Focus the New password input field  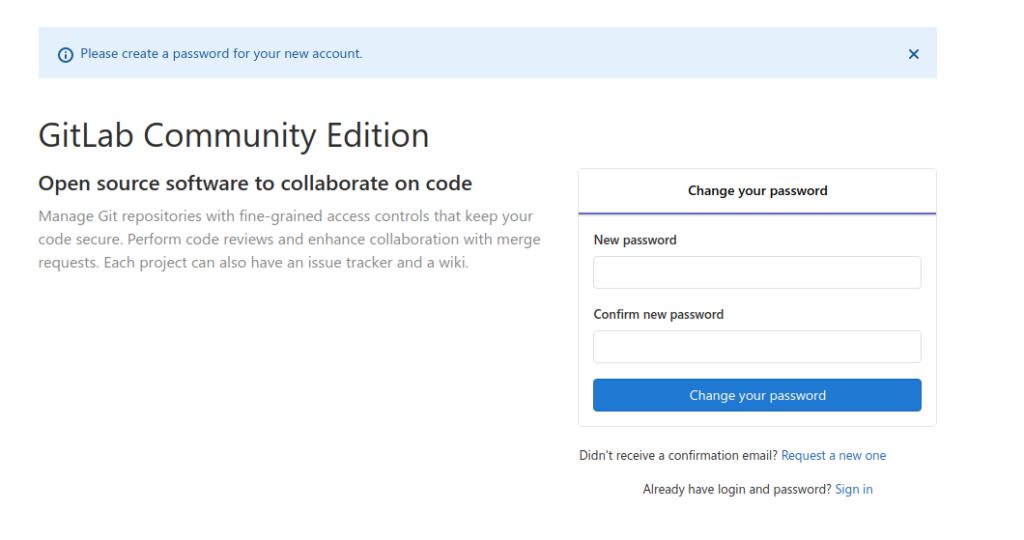(757, 272)
